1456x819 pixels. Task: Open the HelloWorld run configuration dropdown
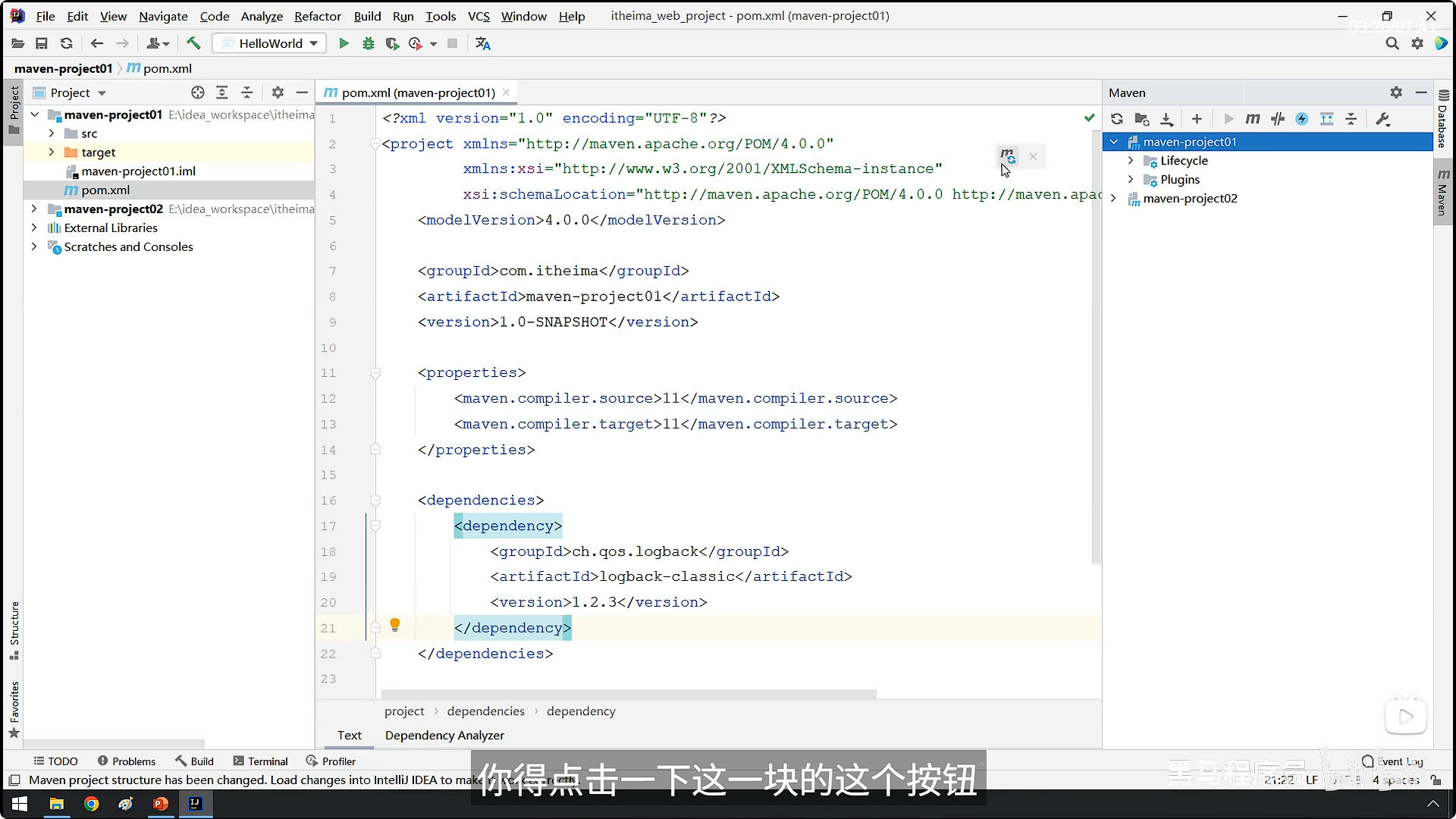pos(269,43)
